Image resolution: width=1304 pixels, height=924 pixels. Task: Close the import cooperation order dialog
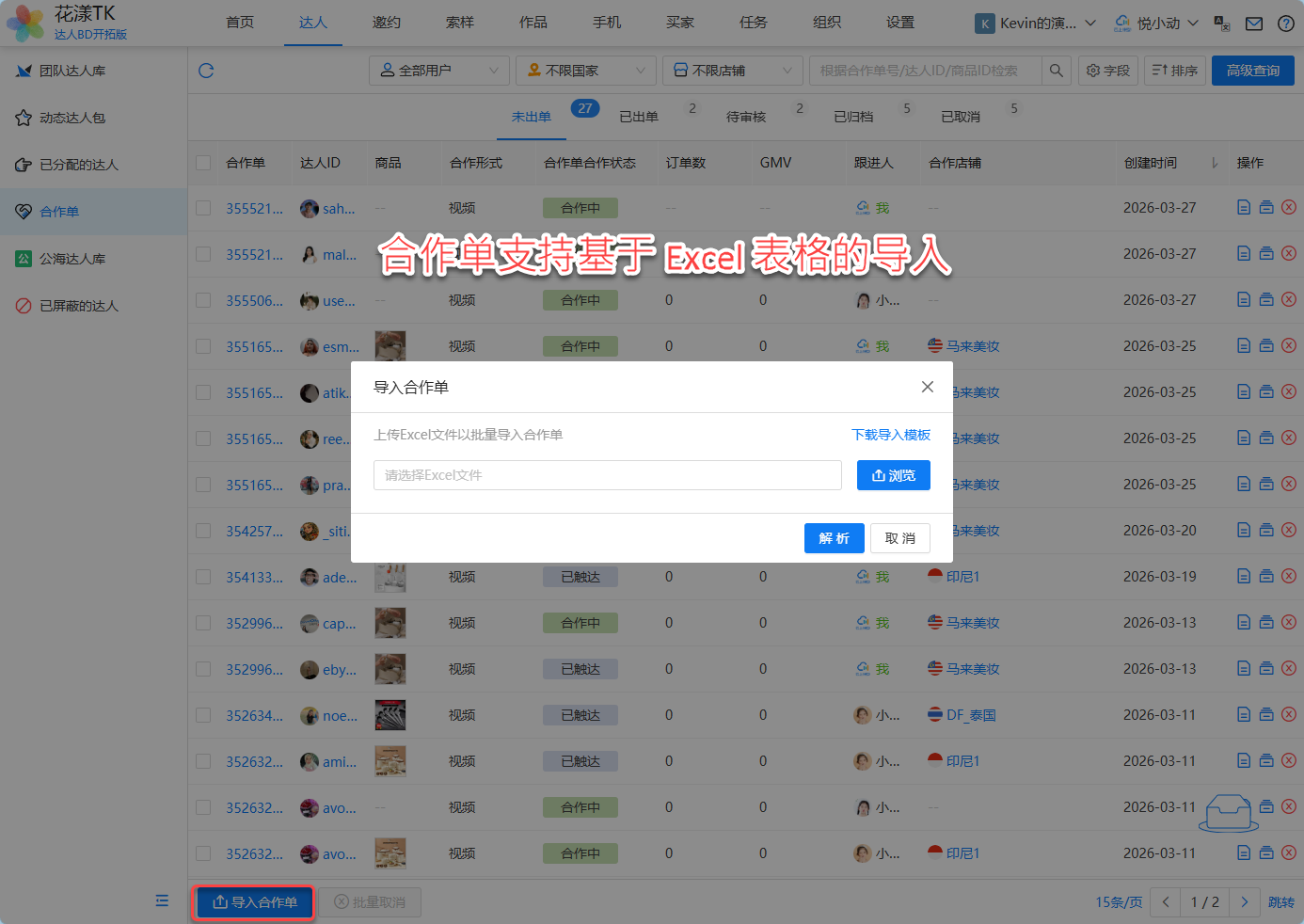[x=928, y=387]
